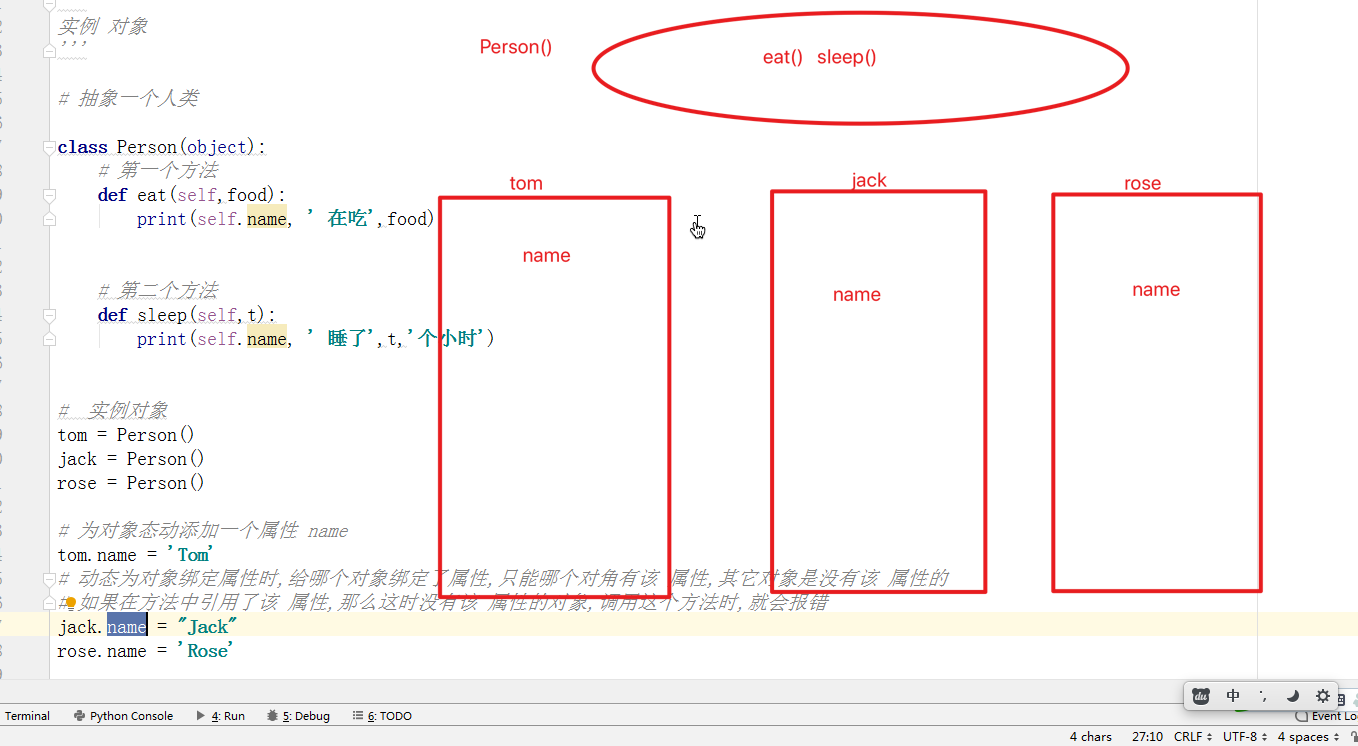Toggle input method punctuation mode
This screenshot has width=1358, height=746.
point(1263,696)
